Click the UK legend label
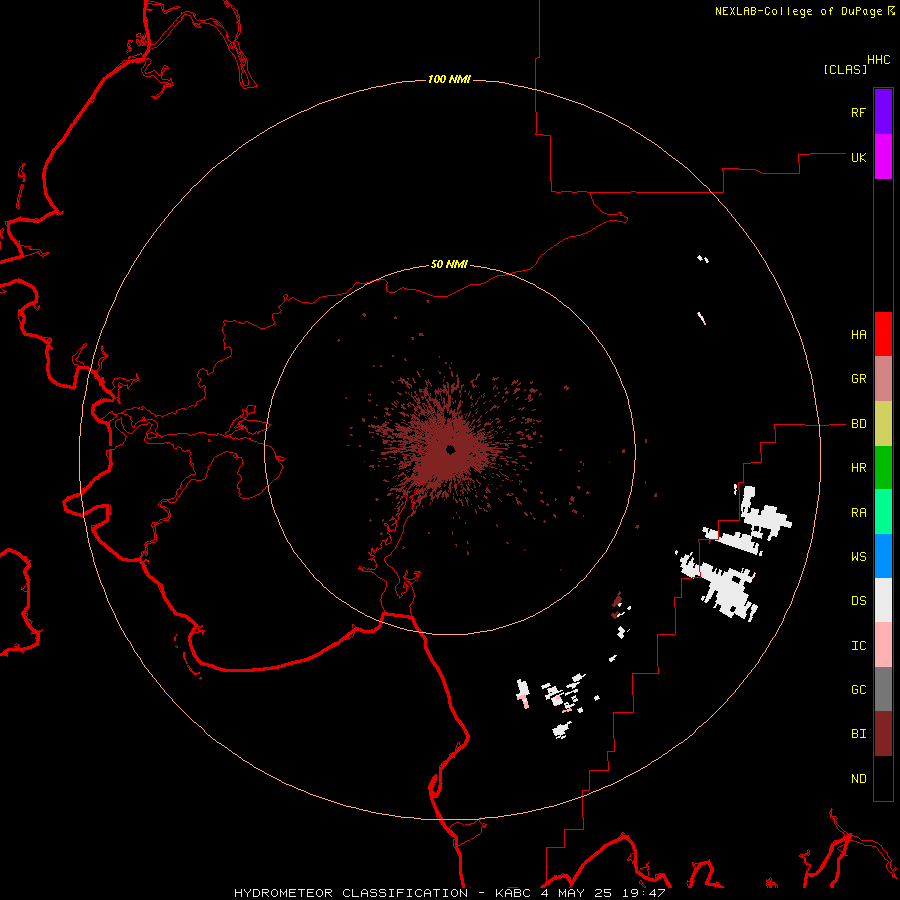 point(858,157)
